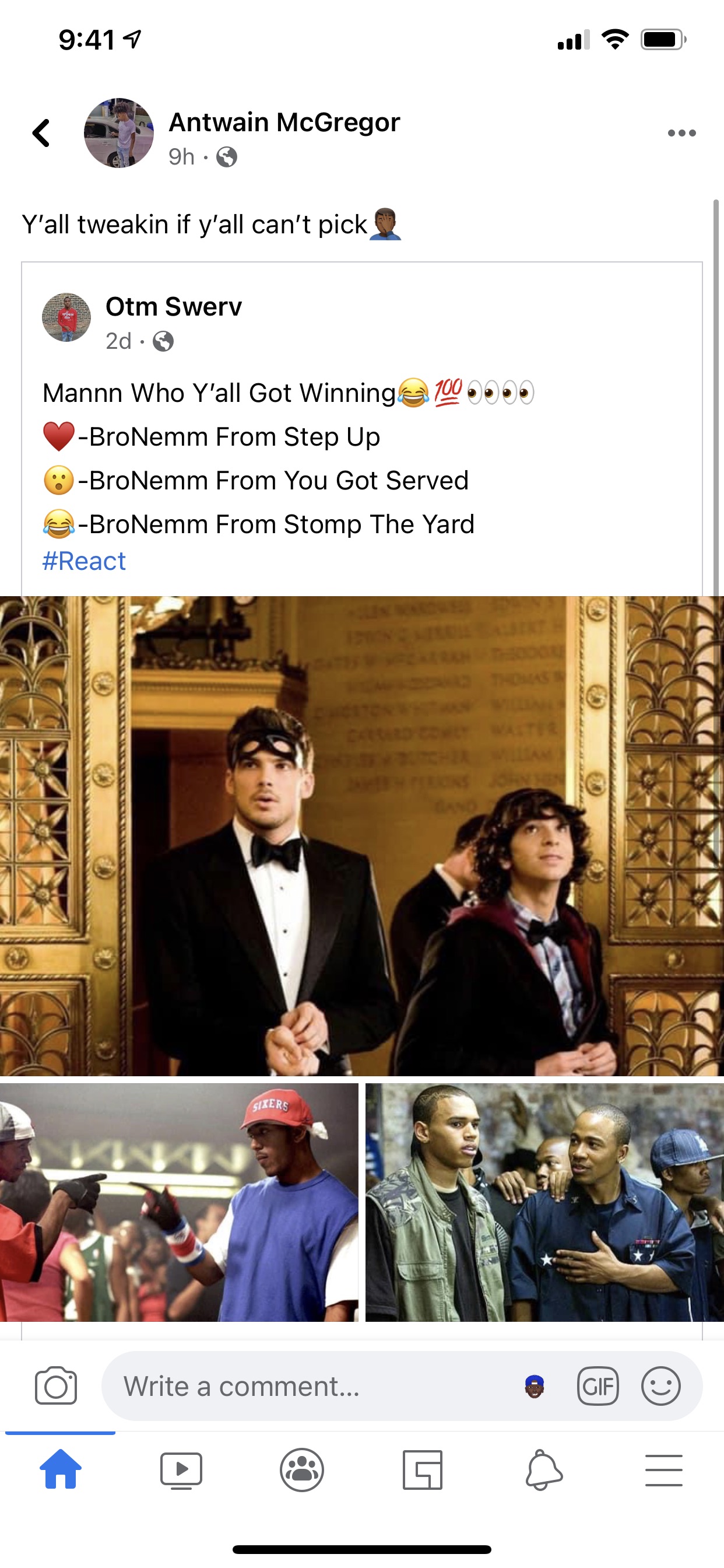Open the avatar sticker picker icon
Screen dimensions: 724x1568
pyautogui.click(x=534, y=1387)
